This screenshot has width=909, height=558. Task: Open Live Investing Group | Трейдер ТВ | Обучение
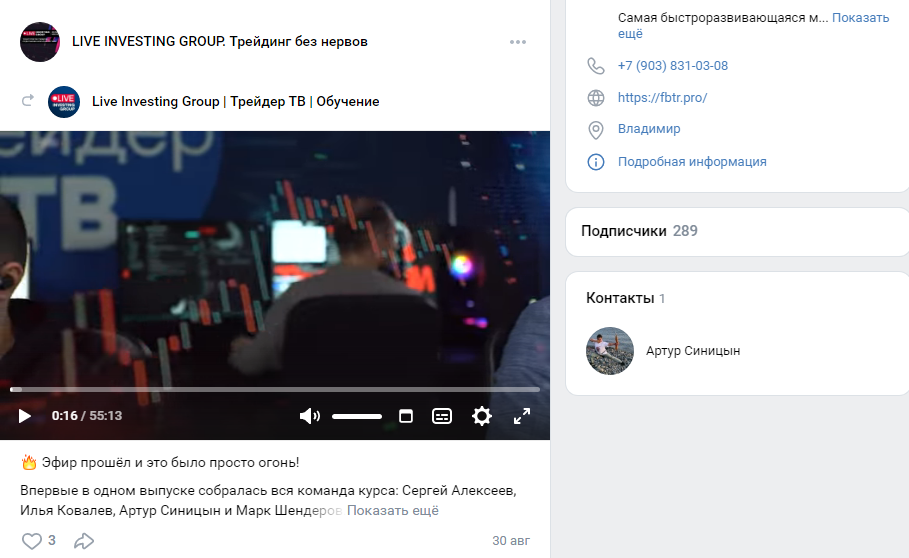coord(235,101)
